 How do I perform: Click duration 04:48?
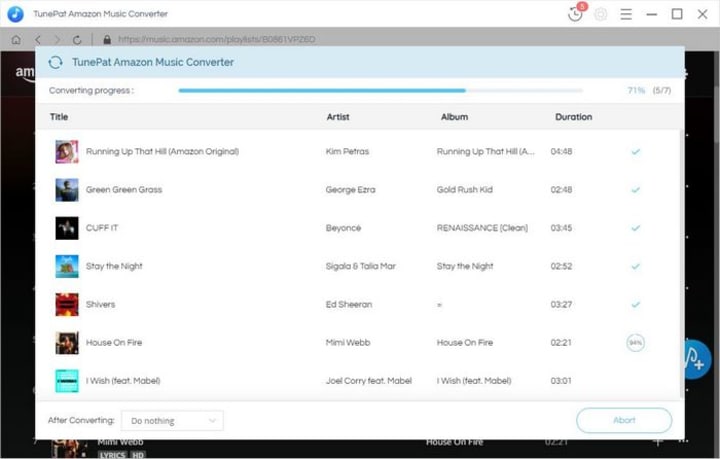point(561,151)
